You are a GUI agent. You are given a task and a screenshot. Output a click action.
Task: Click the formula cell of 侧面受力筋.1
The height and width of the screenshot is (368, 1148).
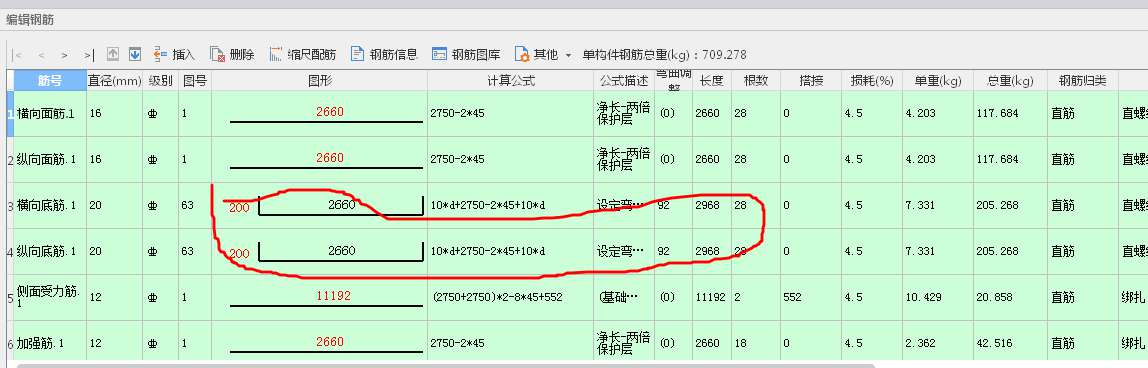tap(510, 298)
